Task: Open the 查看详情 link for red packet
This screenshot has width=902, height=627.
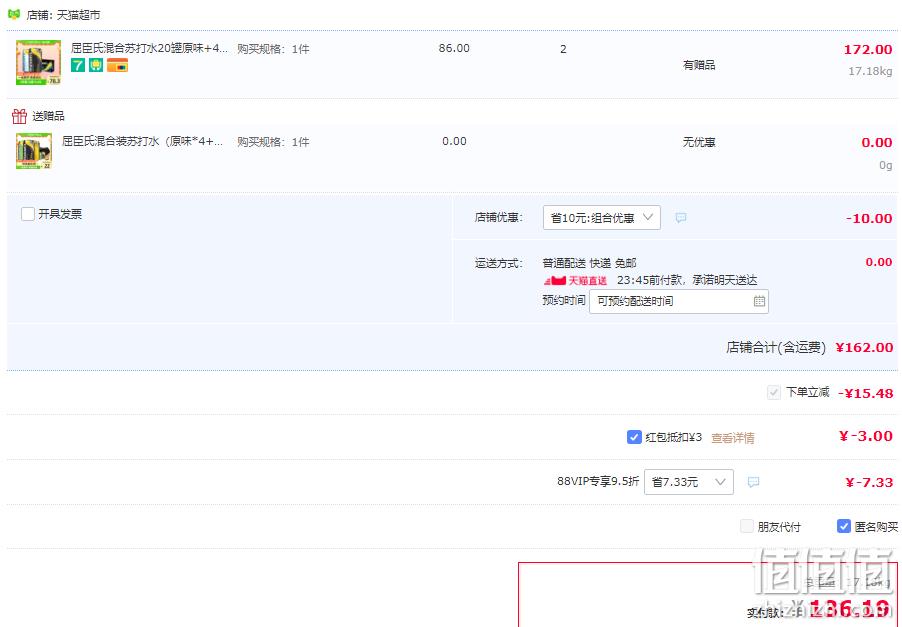Action: click(732, 438)
